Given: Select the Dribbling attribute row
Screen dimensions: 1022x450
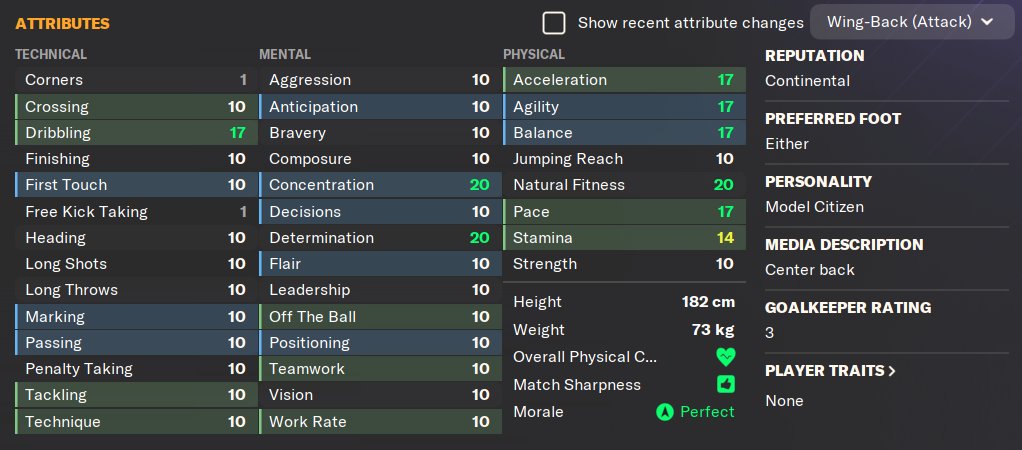Looking at the screenshot, I should coord(135,132).
